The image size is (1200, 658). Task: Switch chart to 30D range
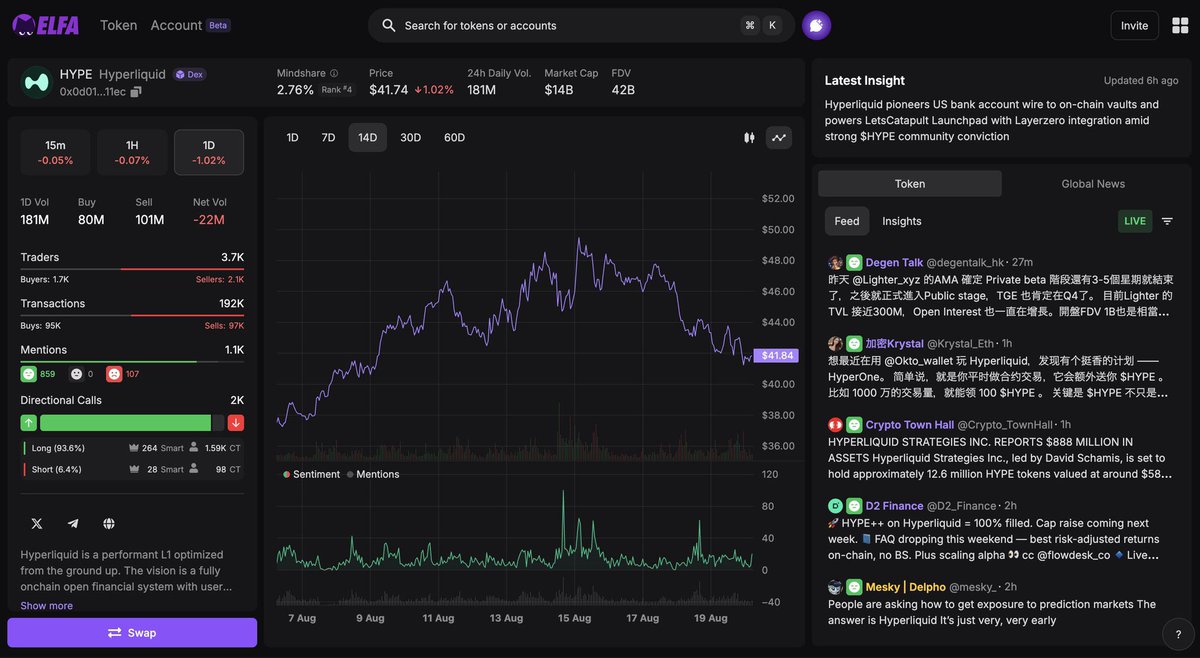pos(410,138)
